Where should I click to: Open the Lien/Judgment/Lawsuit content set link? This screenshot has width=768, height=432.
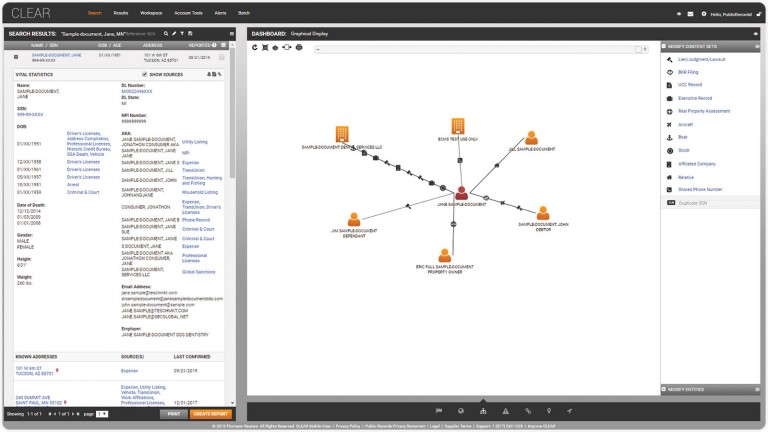pos(700,59)
